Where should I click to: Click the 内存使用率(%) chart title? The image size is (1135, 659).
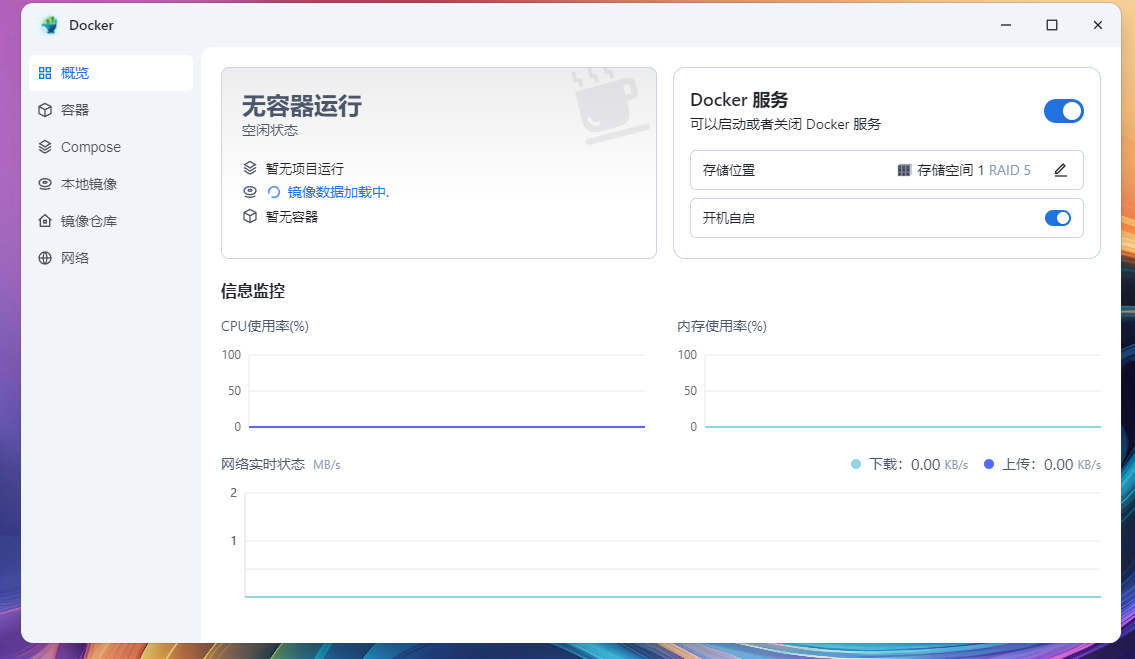pos(722,327)
